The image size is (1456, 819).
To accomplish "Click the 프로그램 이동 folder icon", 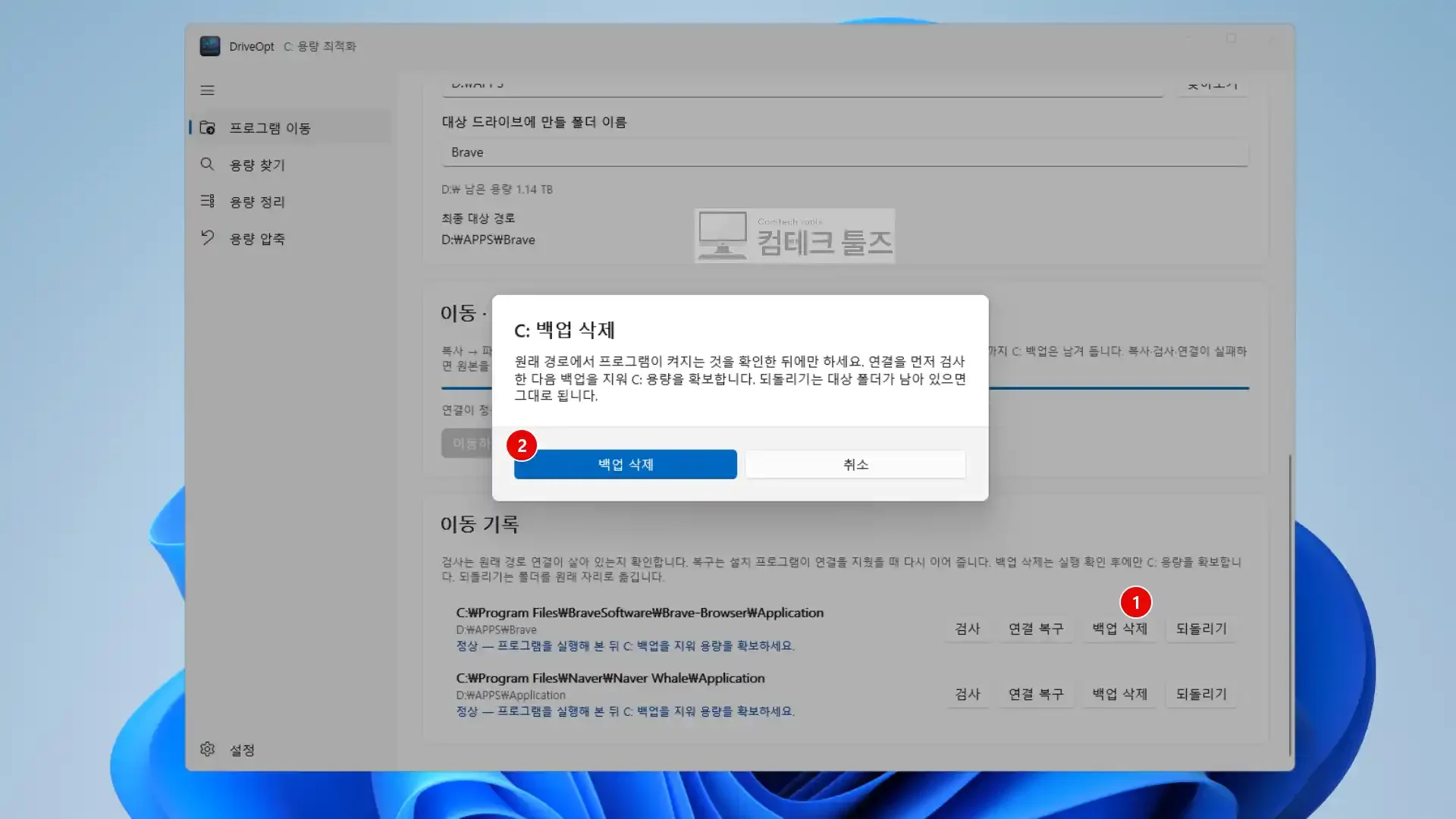I will point(207,127).
